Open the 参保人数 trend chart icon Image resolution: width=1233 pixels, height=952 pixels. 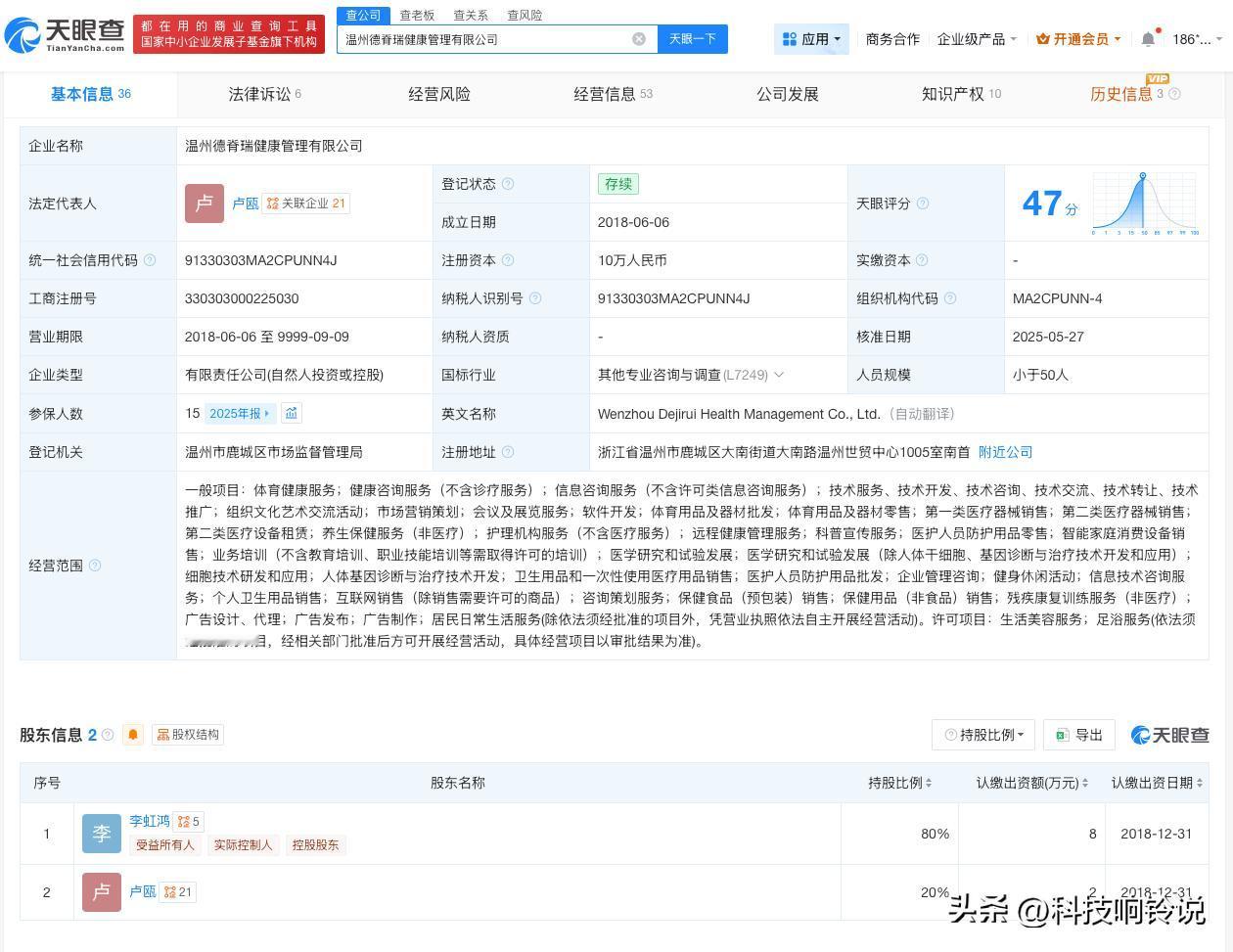tap(291, 413)
